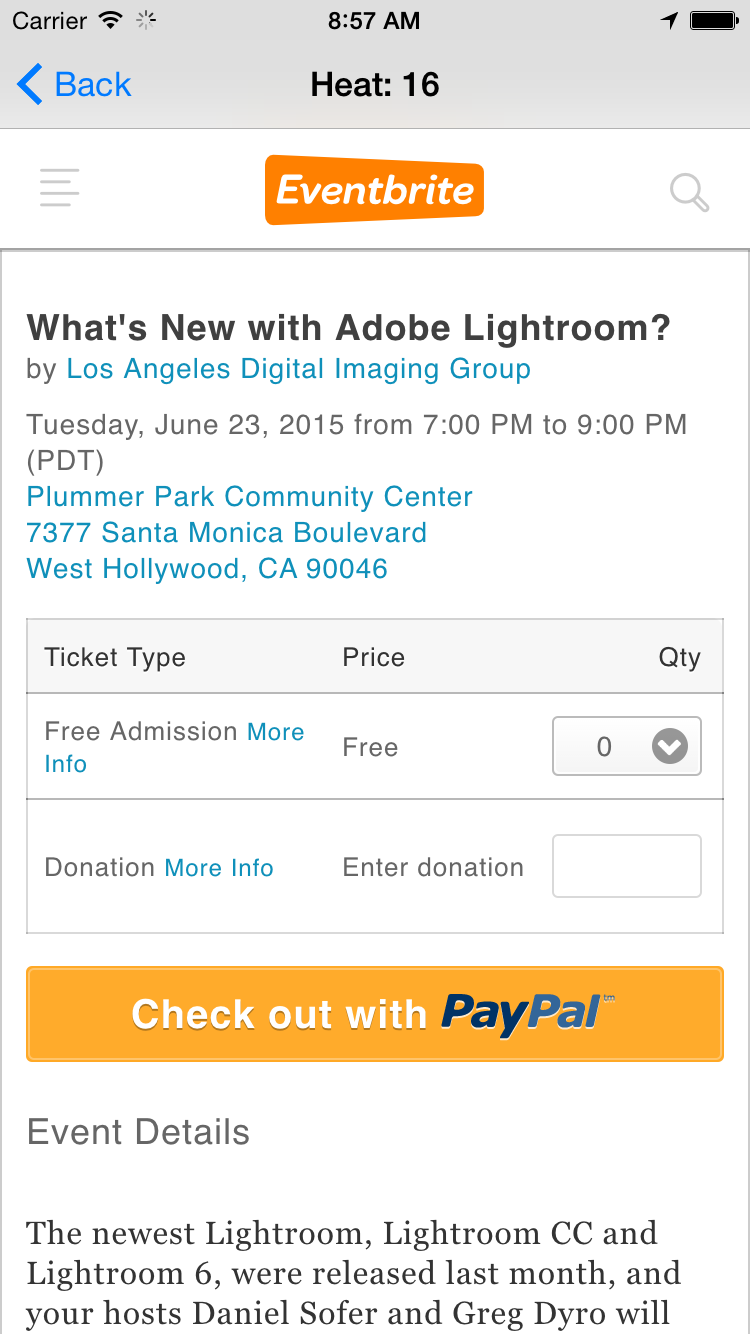Open the hamburger menu icon
Screen dimensions: 750x1334
(x=60, y=188)
